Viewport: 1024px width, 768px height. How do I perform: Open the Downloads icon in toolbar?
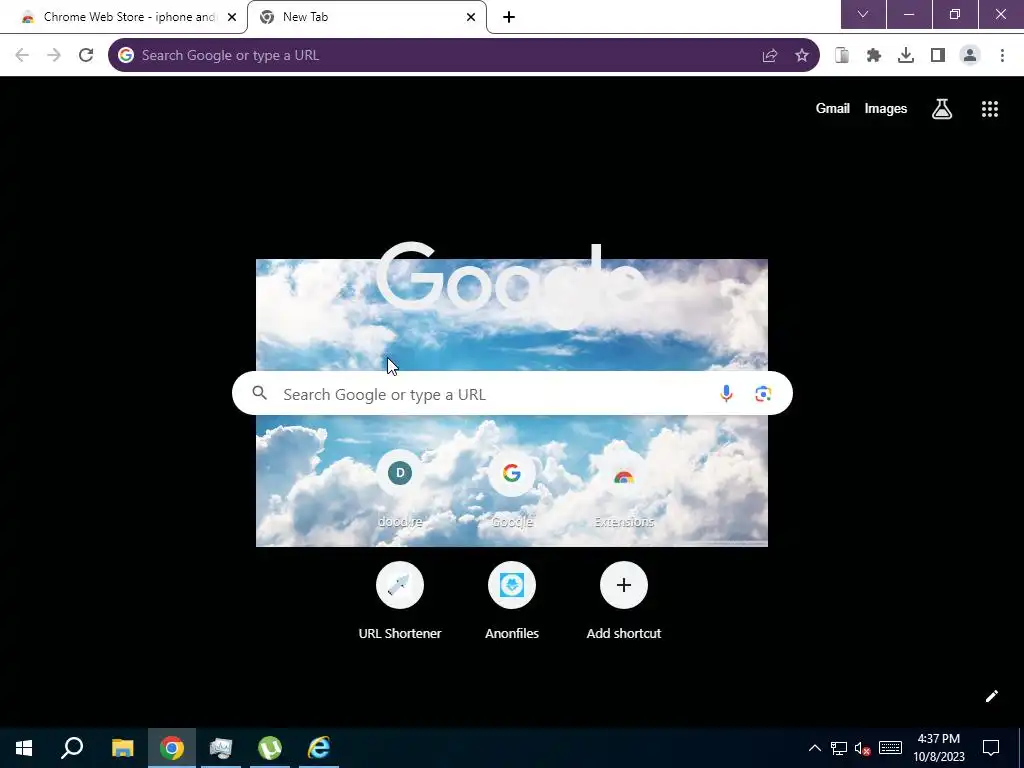click(x=906, y=56)
